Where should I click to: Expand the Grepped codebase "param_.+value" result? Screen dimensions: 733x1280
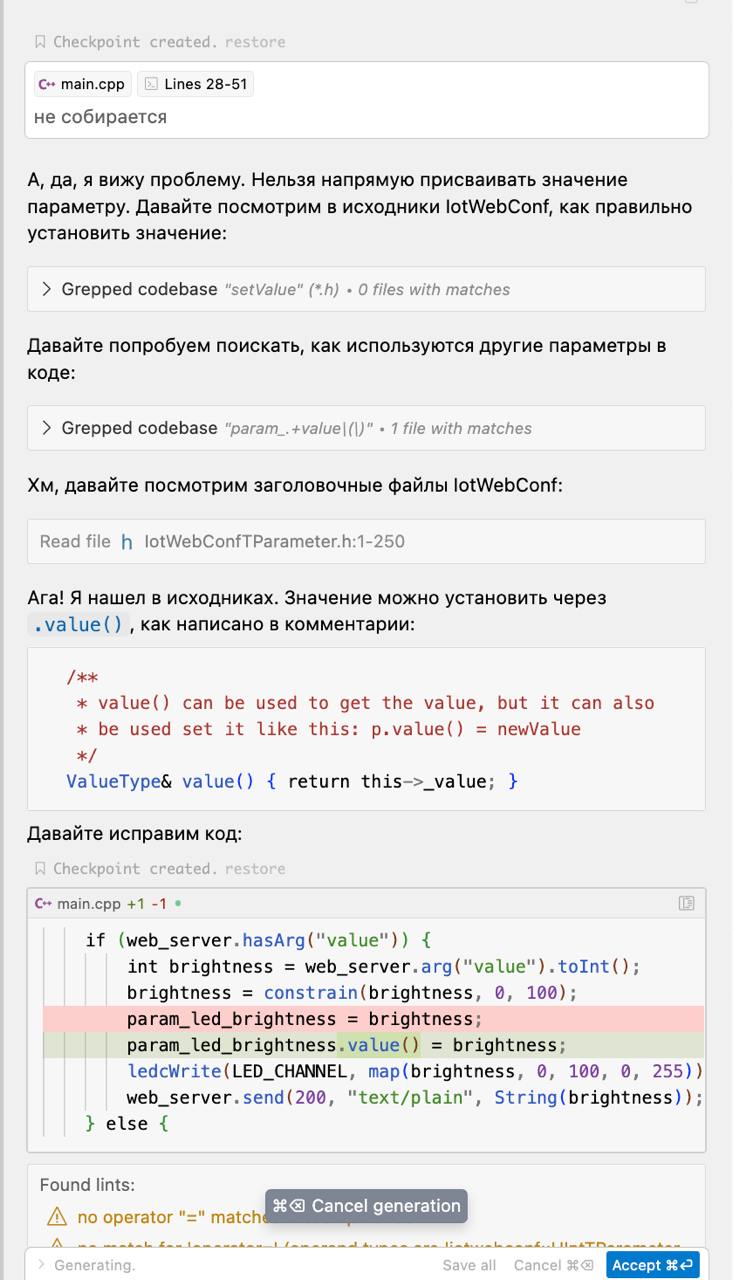[47, 428]
